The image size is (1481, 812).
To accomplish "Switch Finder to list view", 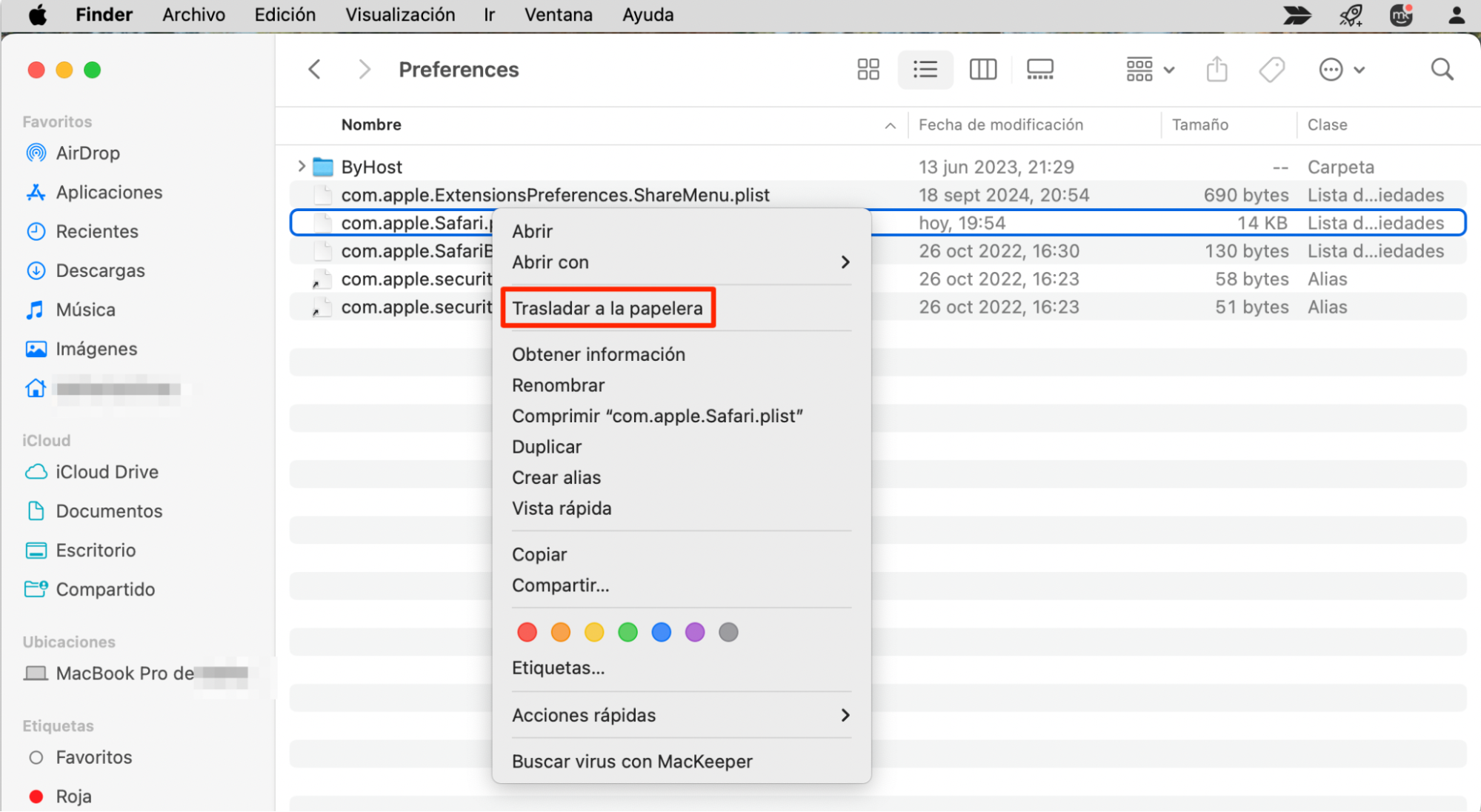I will click(925, 70).
